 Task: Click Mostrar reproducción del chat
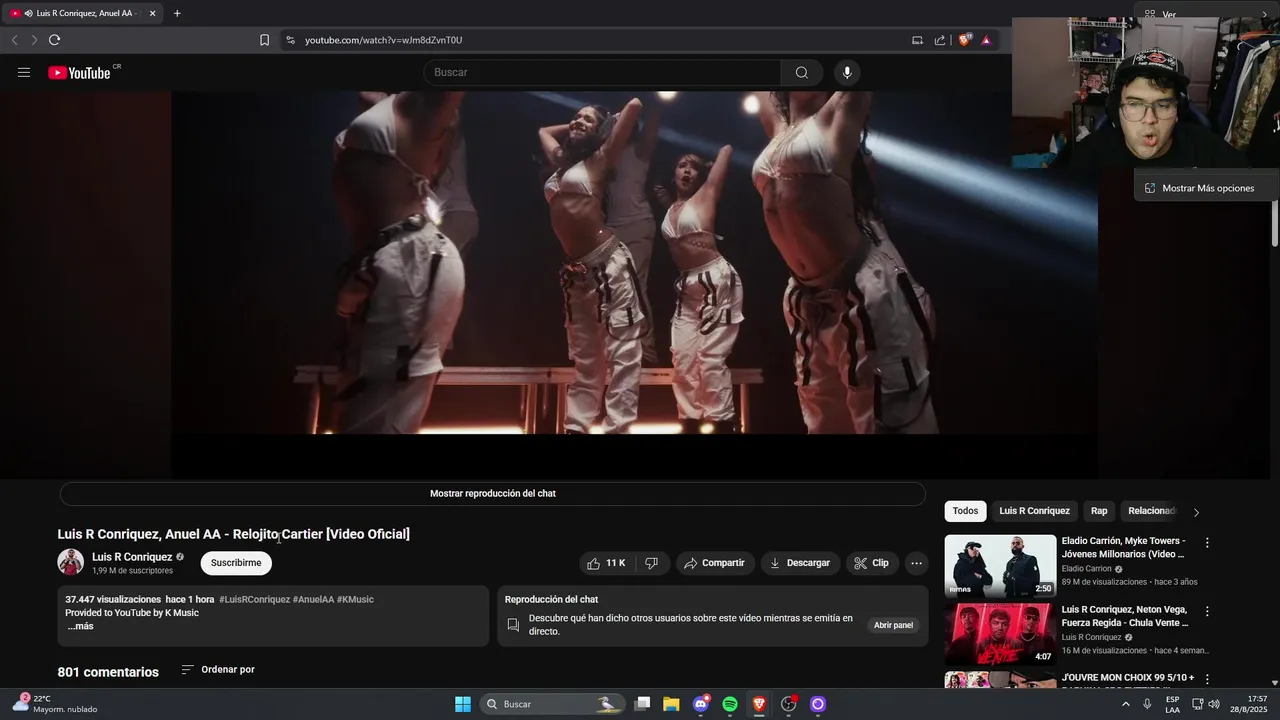[x=493, y=493]
